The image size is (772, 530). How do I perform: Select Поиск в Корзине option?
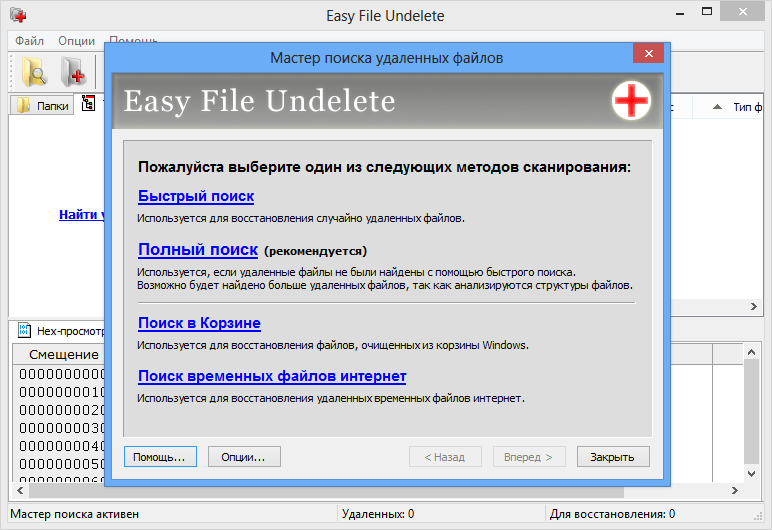click(x=199, y=323)
